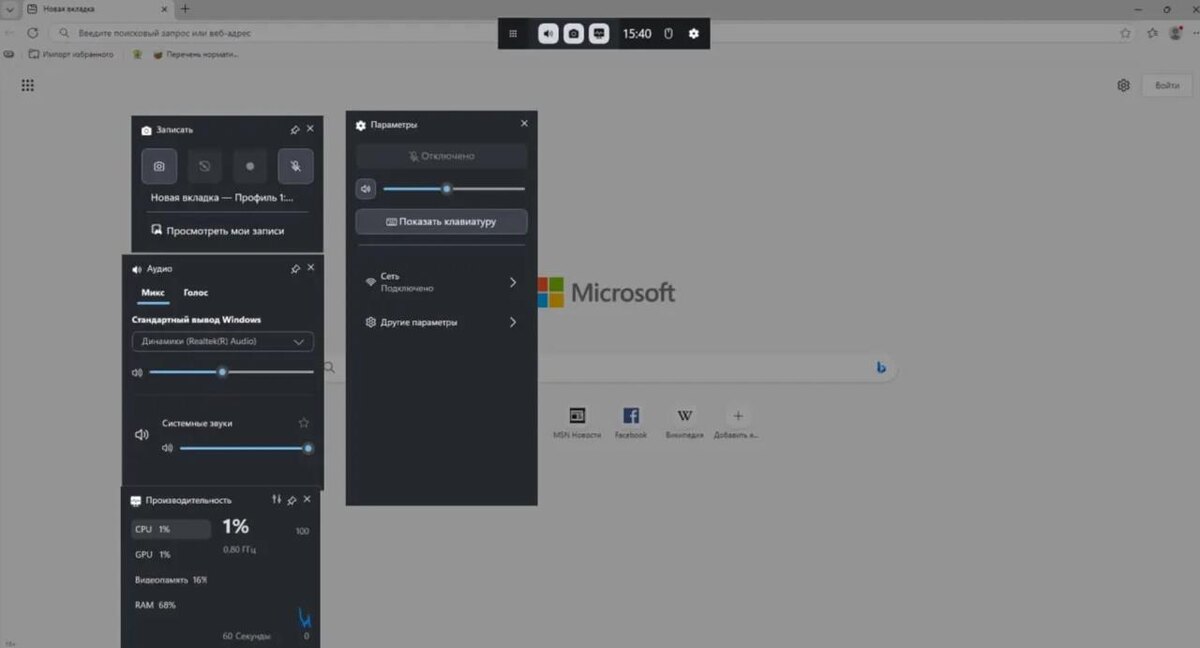This screenshot has width=1200, height=648.
Task: Take a screenshot in the Записать widget
Action: [x=159, y=166]
